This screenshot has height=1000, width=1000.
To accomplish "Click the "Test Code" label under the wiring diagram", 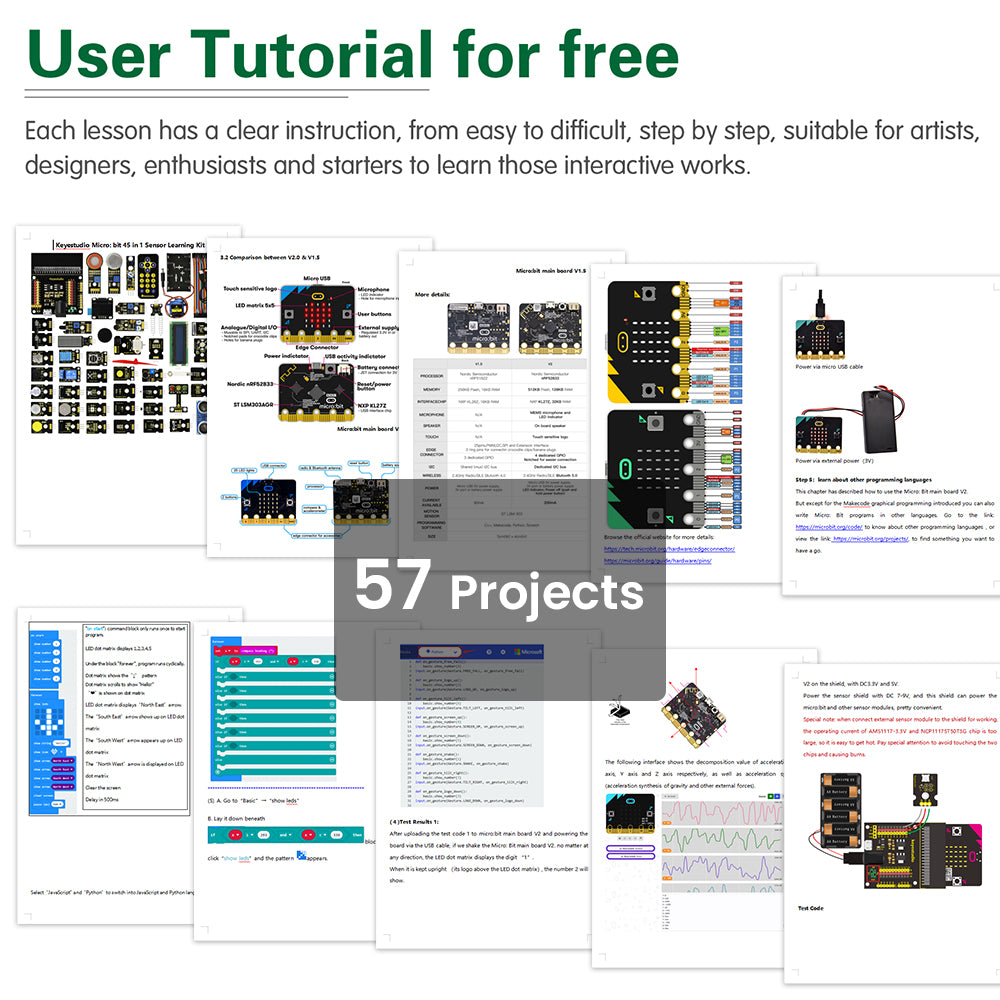I will pyautogui.click(x=810, y=908).
